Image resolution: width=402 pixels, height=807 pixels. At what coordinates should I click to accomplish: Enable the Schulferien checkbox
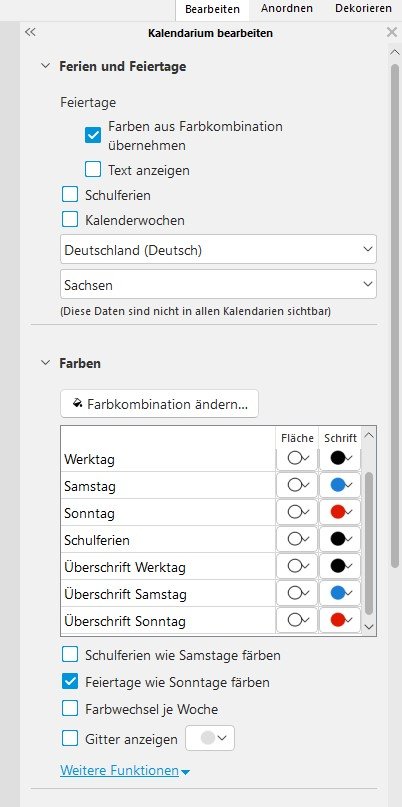(x=69, y=195)
